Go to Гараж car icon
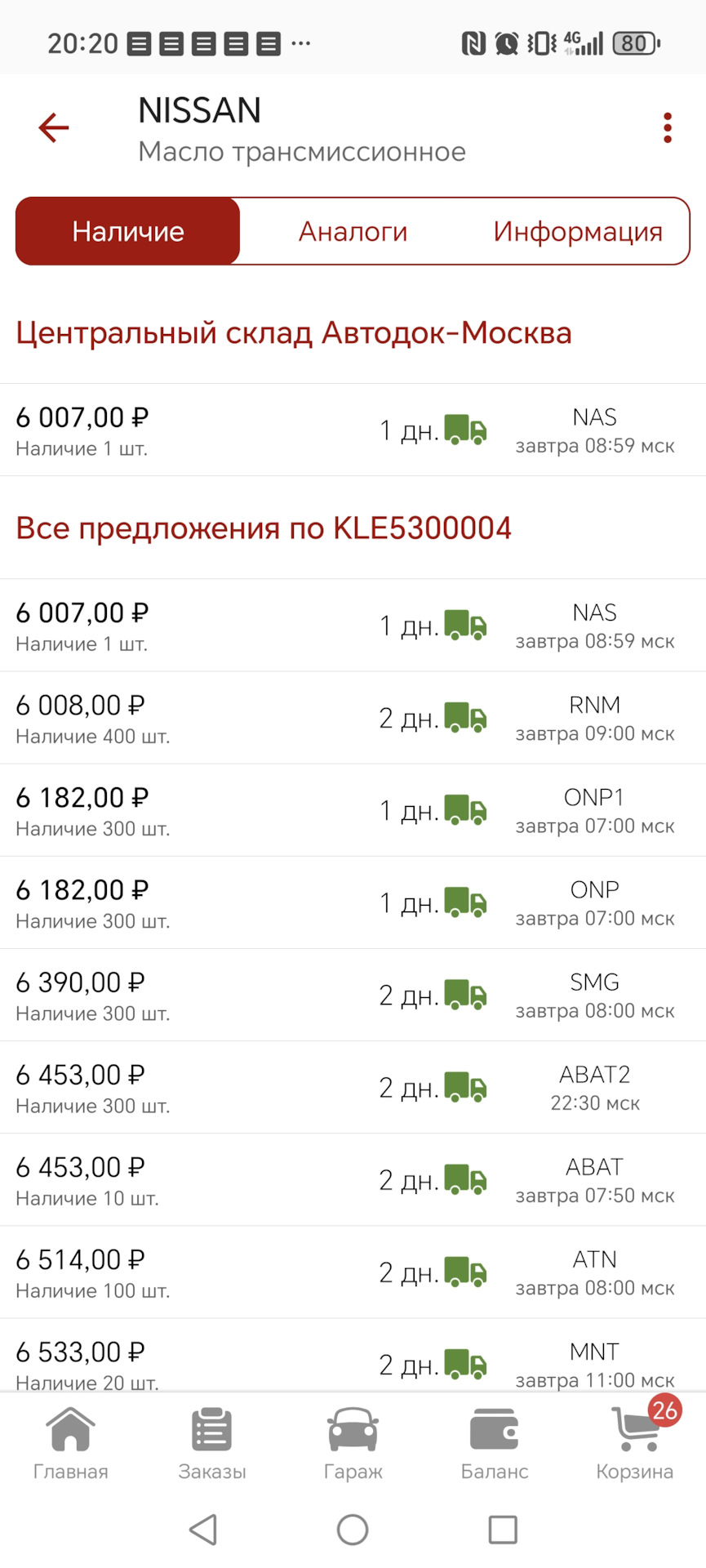 tap(353, 1444)
